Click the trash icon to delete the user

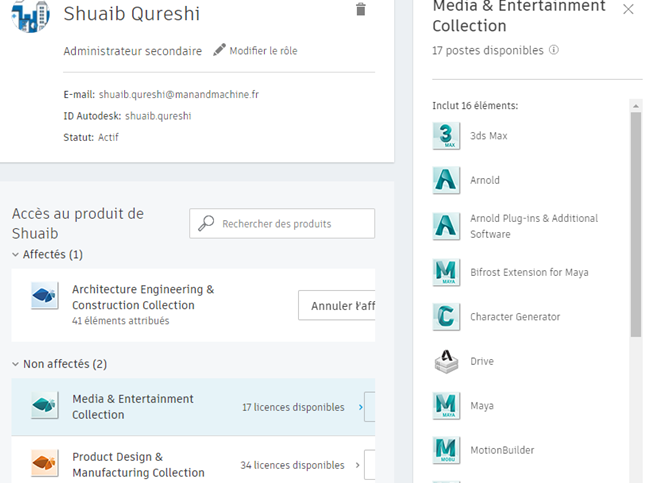pyautogui.click(x=361, y=9)
